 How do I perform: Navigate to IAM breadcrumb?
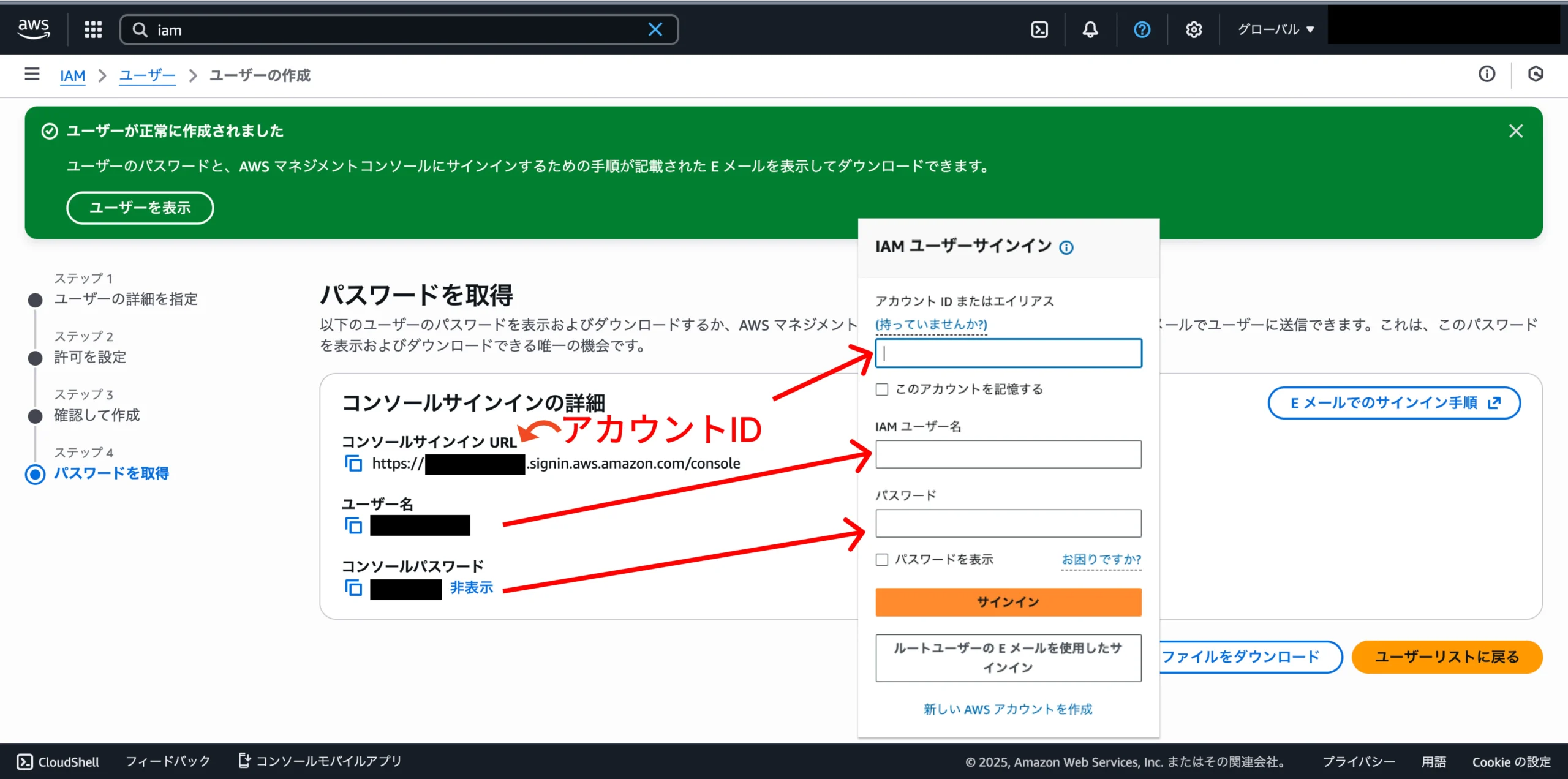[x=72, y=75]
